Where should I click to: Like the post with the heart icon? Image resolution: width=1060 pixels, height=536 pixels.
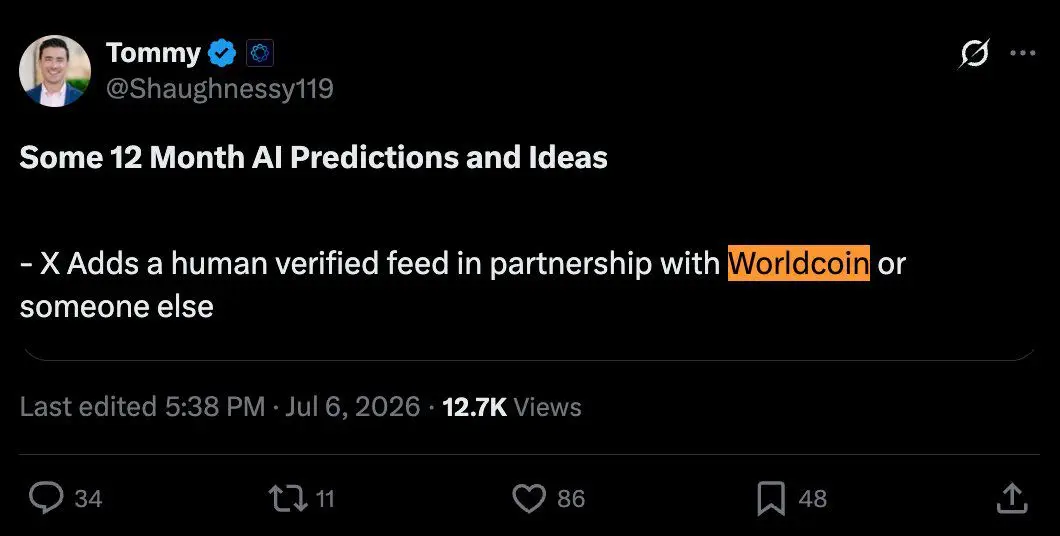click(x=529, y=499)
